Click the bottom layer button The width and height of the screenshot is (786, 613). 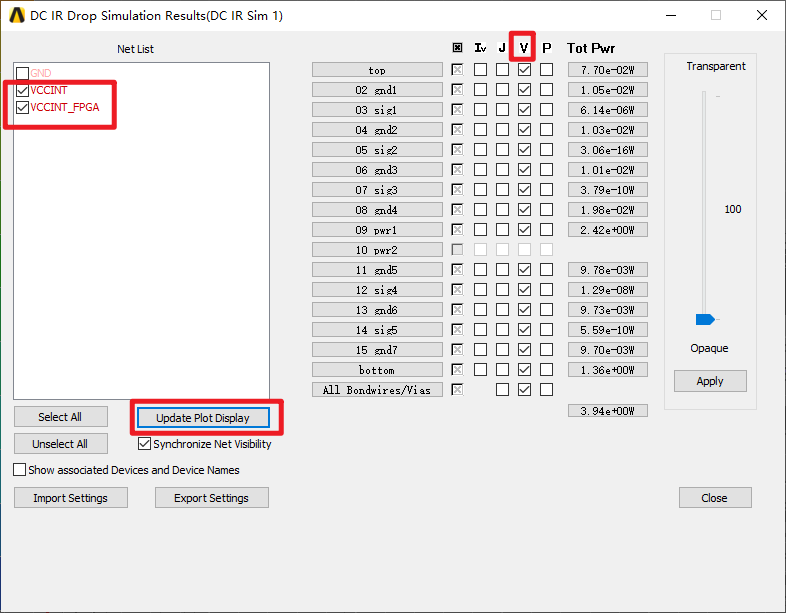(x=377, y=370)
